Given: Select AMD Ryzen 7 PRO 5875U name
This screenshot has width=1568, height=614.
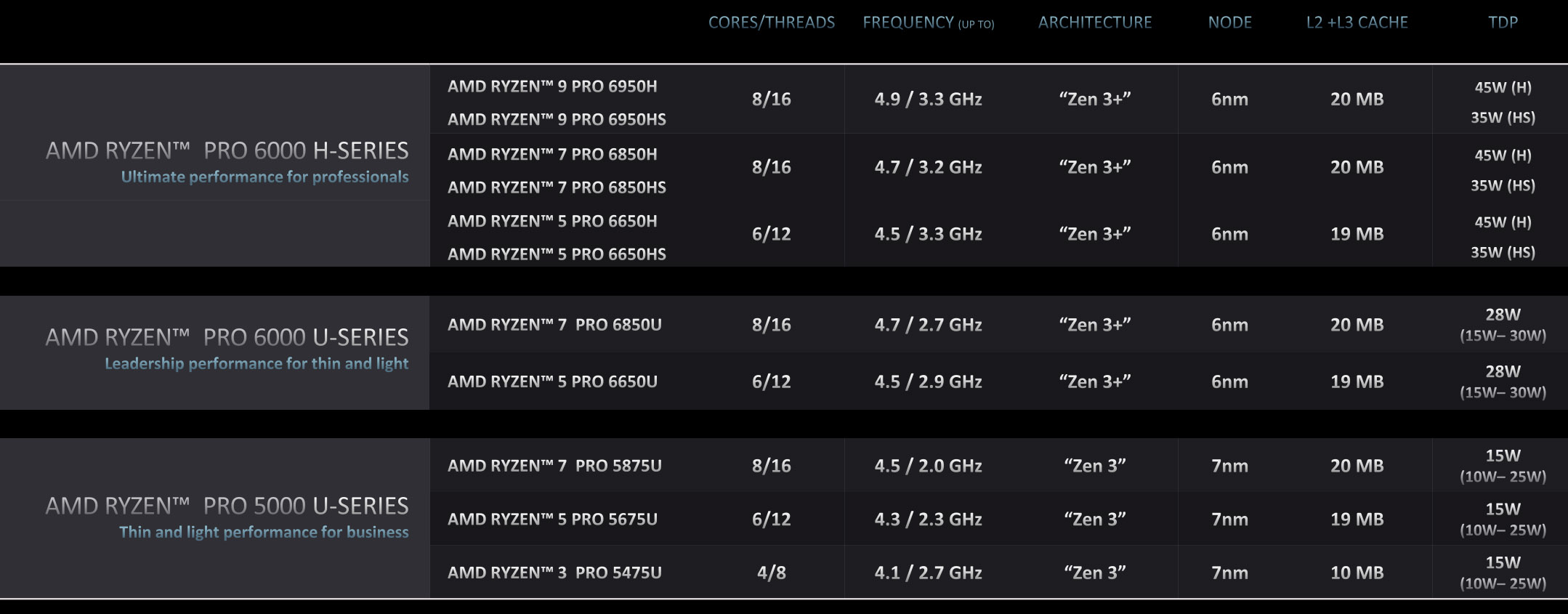Looking at the screenshot, I should pyautogui.click(x=554, y=466).
